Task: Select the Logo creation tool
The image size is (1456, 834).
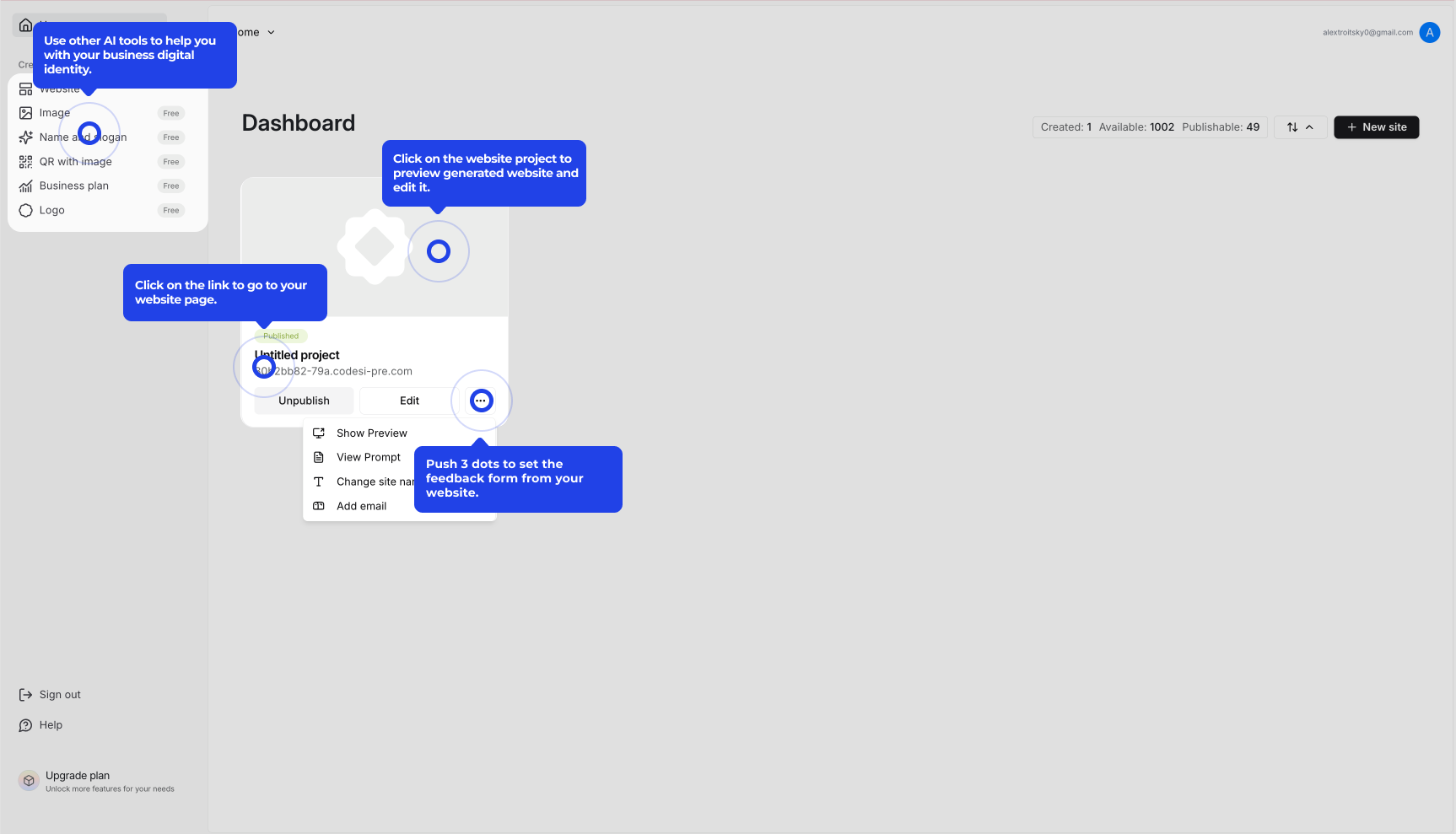Action: (x=51, y=210)
